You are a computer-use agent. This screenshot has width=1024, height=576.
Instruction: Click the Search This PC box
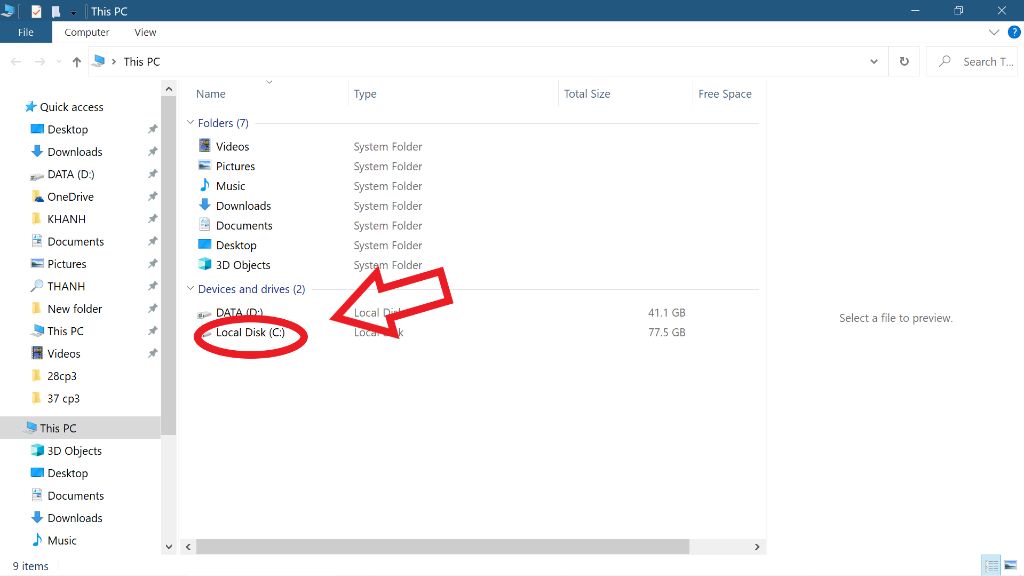point(974,61)
